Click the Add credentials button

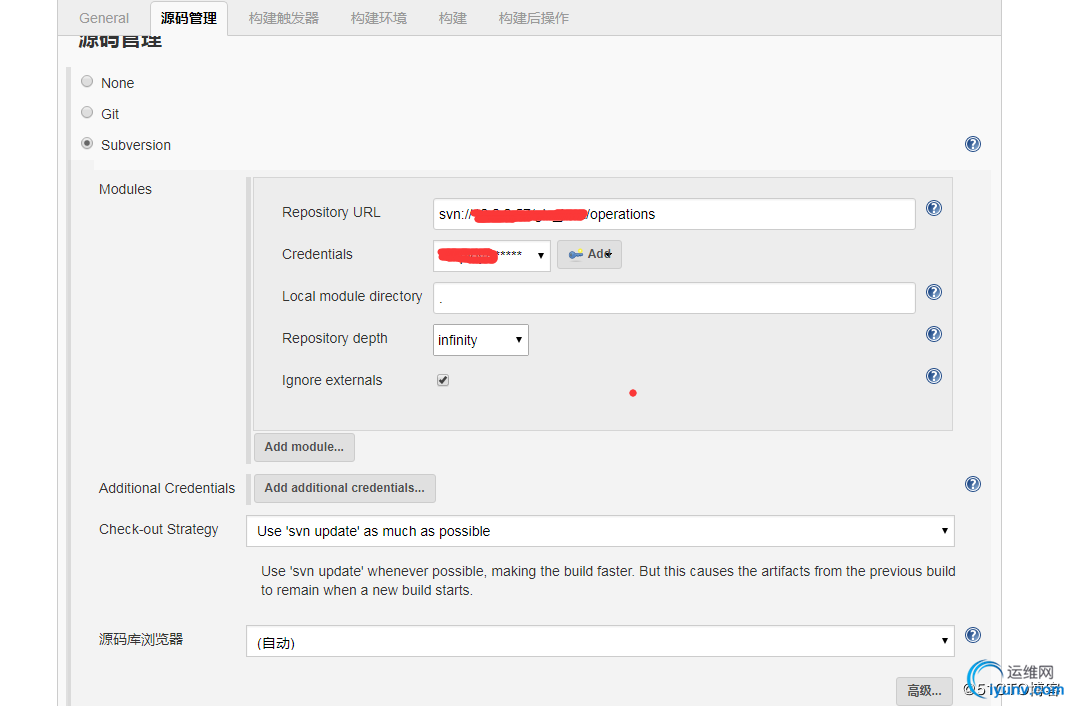pos(589,254)
